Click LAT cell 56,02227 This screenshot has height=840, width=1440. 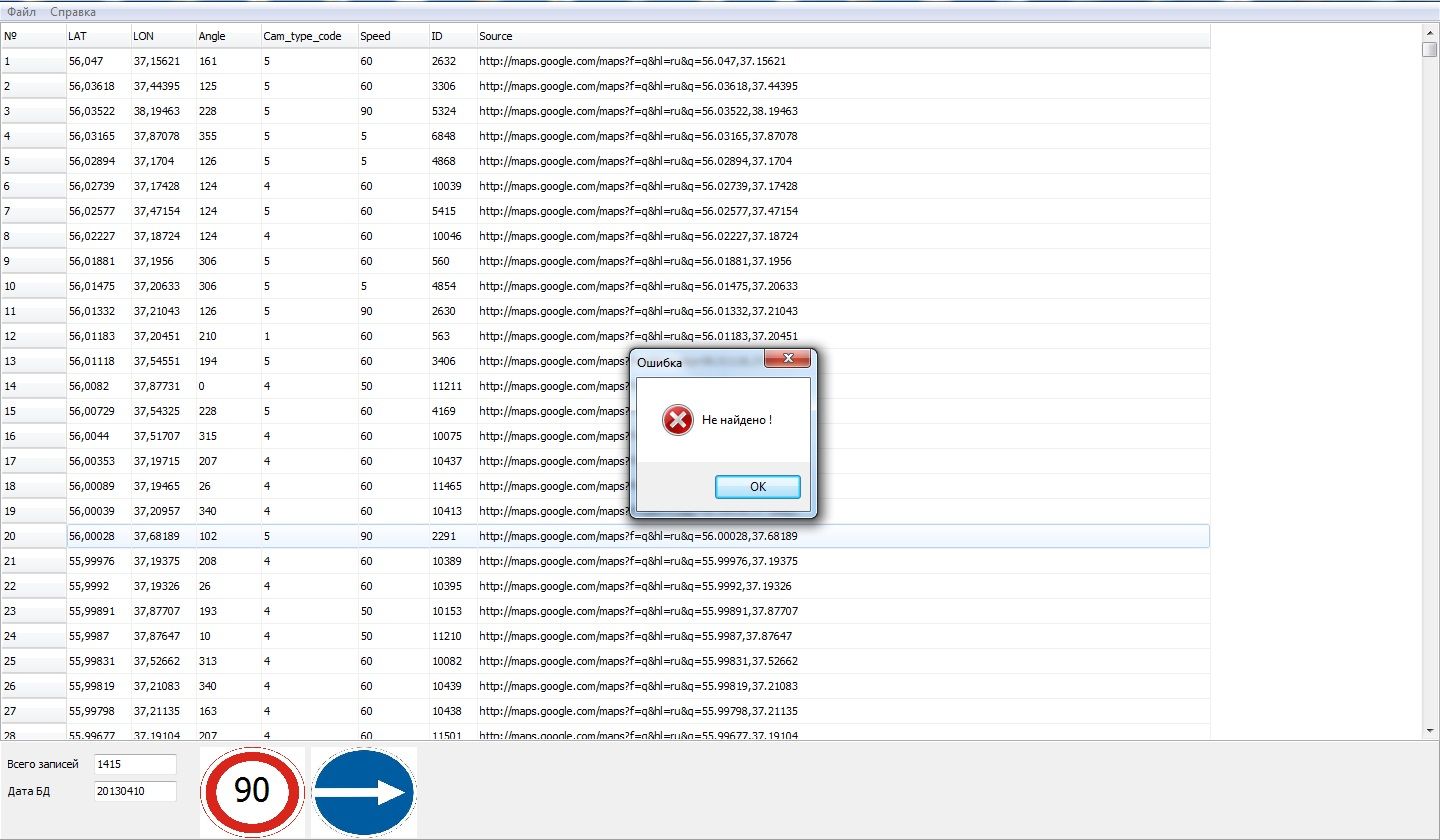(97, 236)
